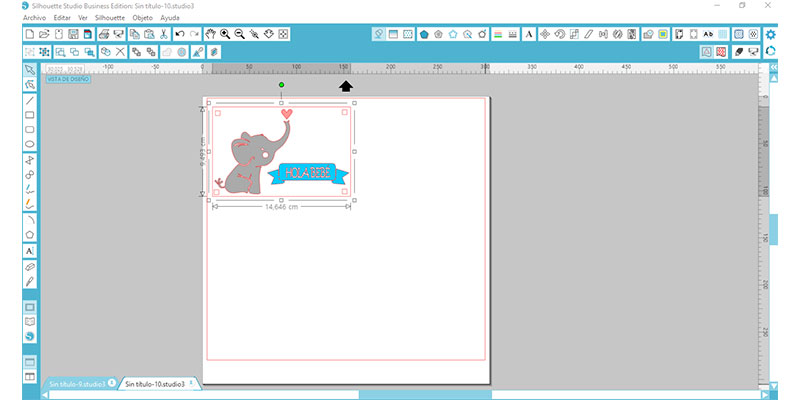Switch to the Design view icon in left bar

pyautogui.click(x=30, y=307)
